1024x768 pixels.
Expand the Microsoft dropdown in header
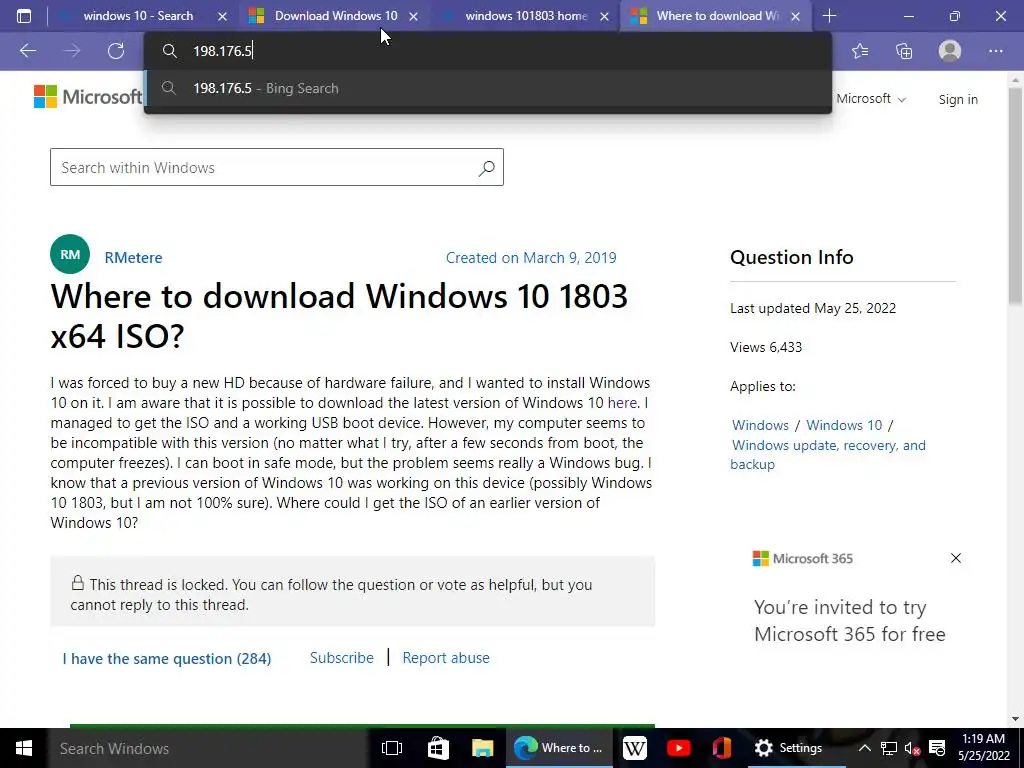871,99
